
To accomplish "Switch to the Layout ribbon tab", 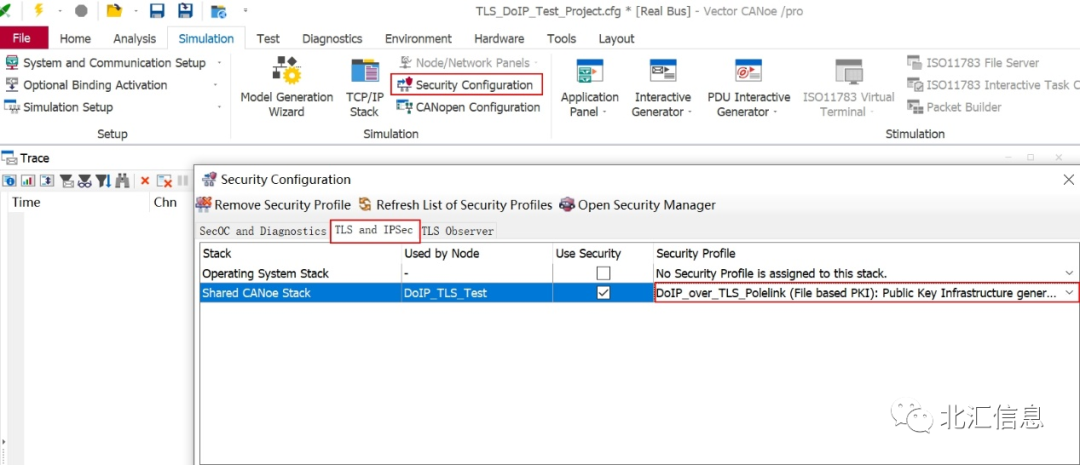I will click(616, 39).
